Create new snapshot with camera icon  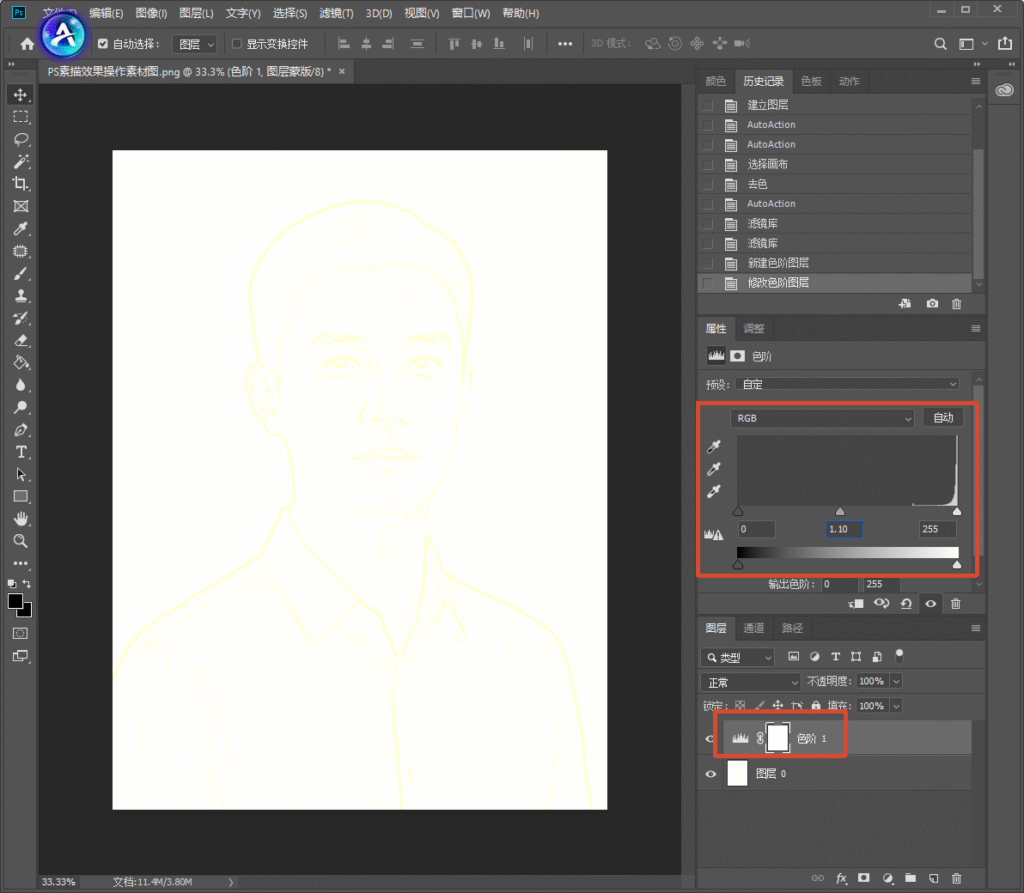[932, 304]
